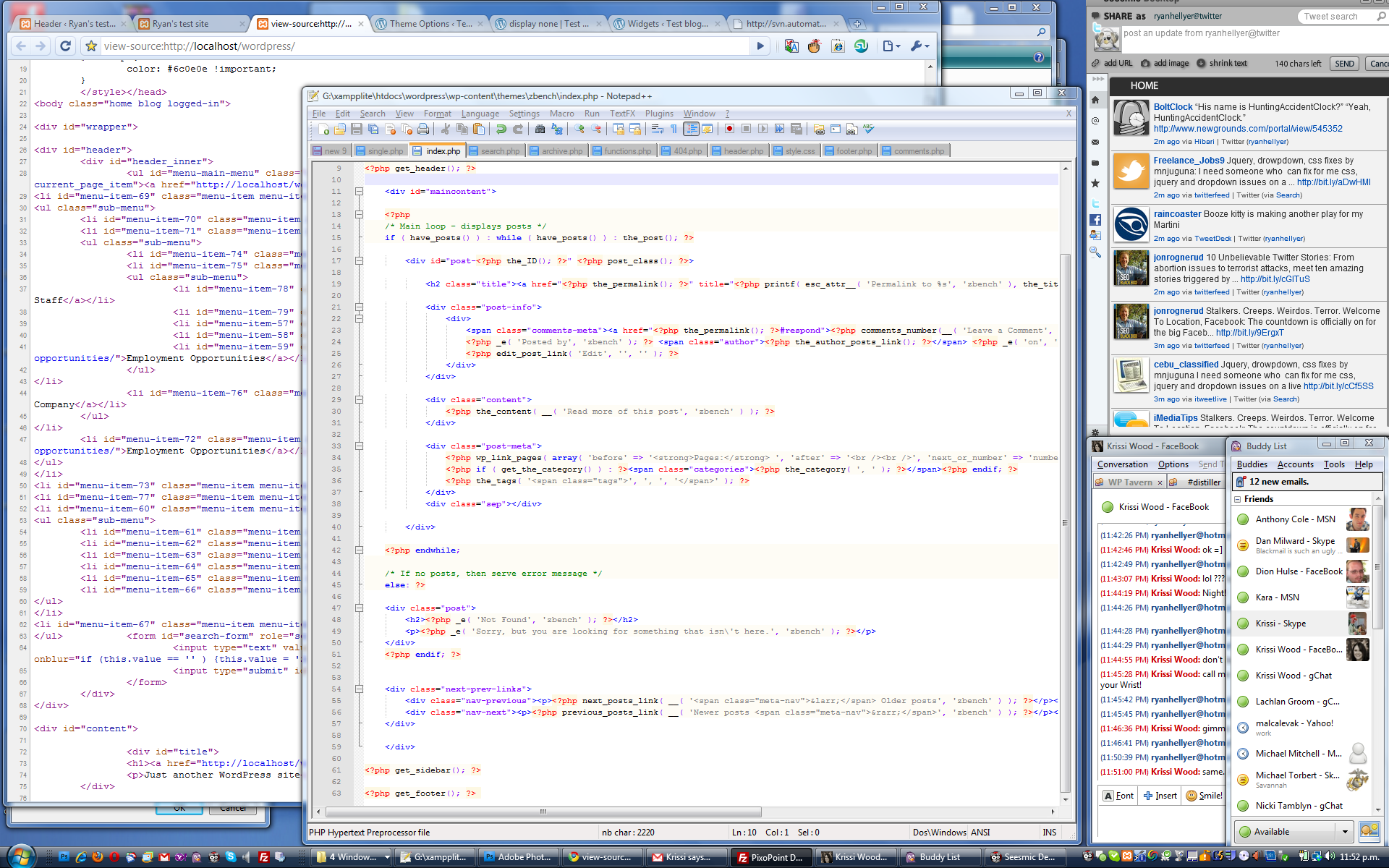
Task: Open Find with the binoculars icon
Action: pyautogui.click(x=540, y=129)
